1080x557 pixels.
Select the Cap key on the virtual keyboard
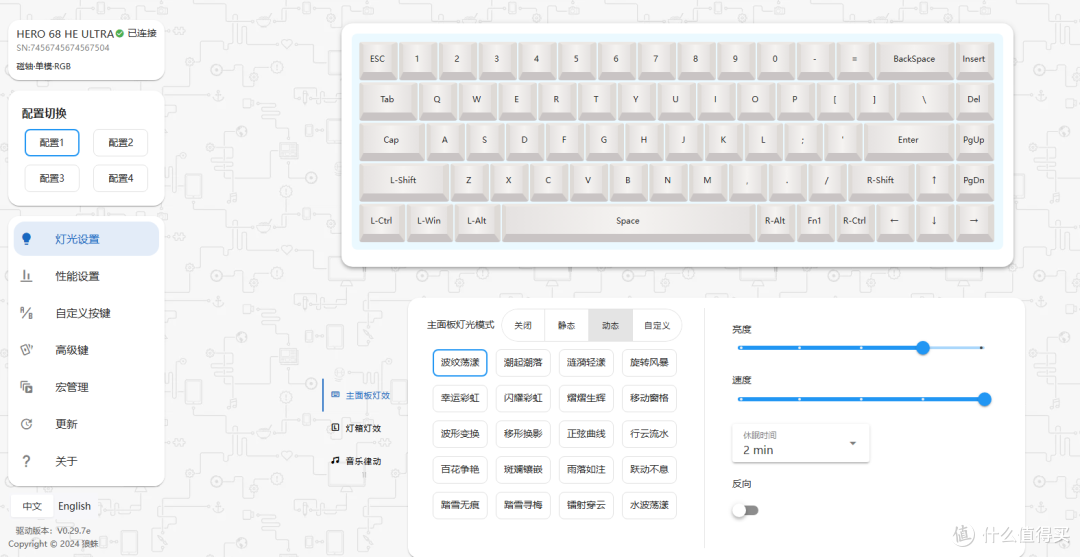point(391,140)
